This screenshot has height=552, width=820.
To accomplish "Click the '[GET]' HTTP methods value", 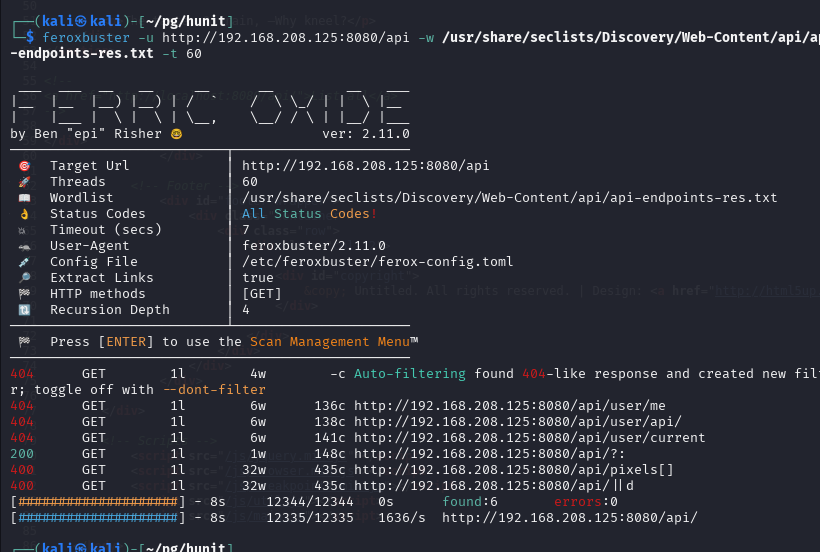I will 262,294.
